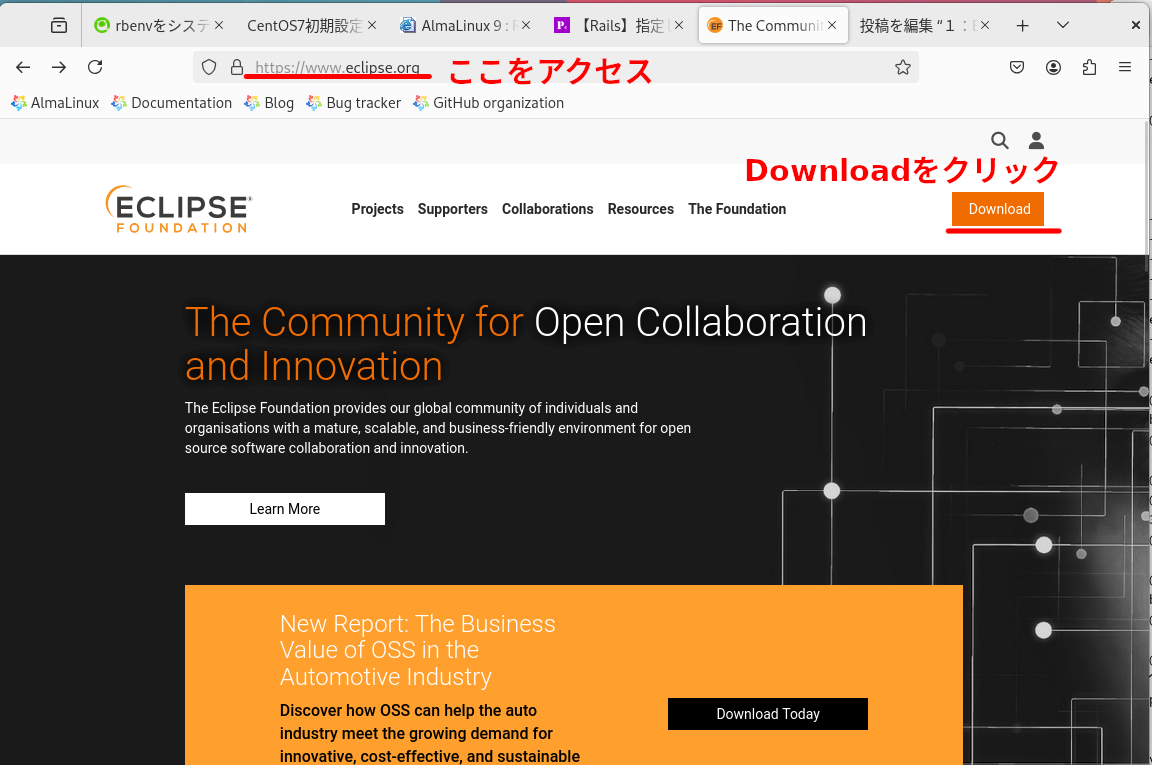1152x765 pixels.
Task: Click the Learn More button
Action: click(285, 509)
